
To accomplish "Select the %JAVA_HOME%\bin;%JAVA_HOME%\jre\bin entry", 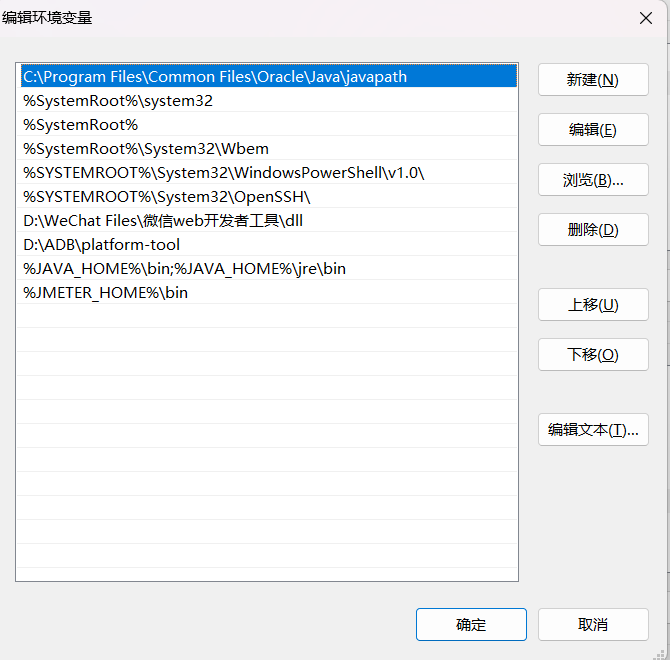I will (267, 268).
